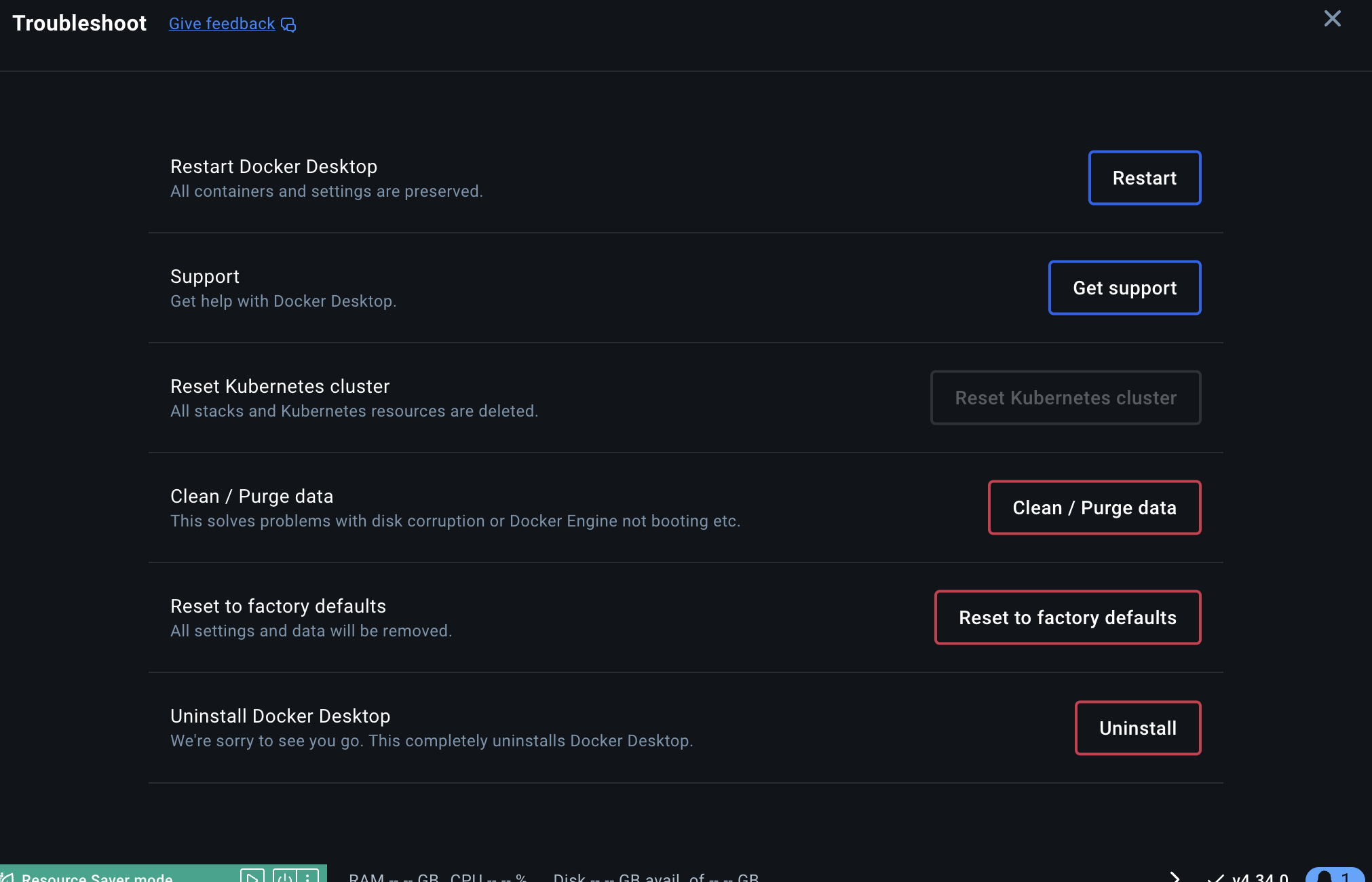
Task: Click the engine play/resume icon in status bar
Action: pos(252,877)
